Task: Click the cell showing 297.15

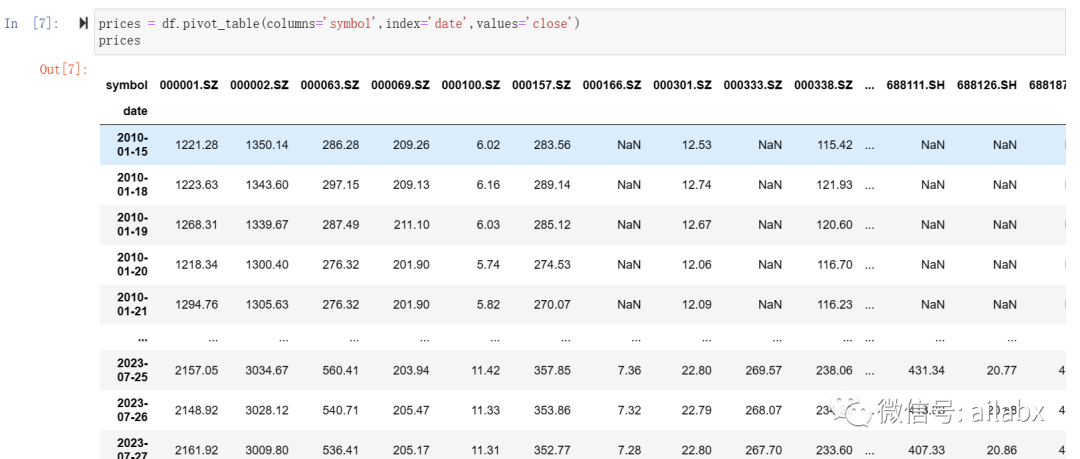Action: 341,185
